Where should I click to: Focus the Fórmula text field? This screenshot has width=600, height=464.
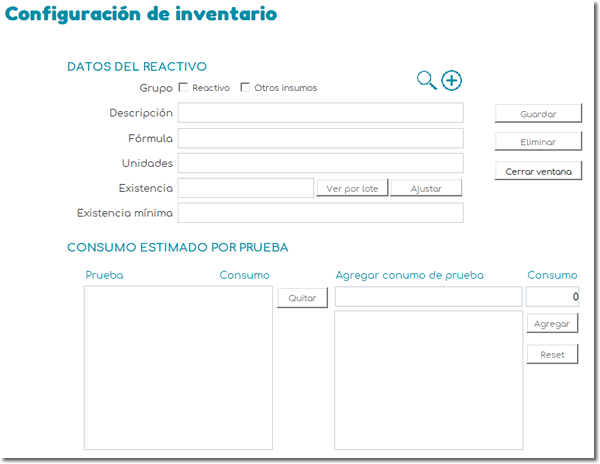coord(320,138)
